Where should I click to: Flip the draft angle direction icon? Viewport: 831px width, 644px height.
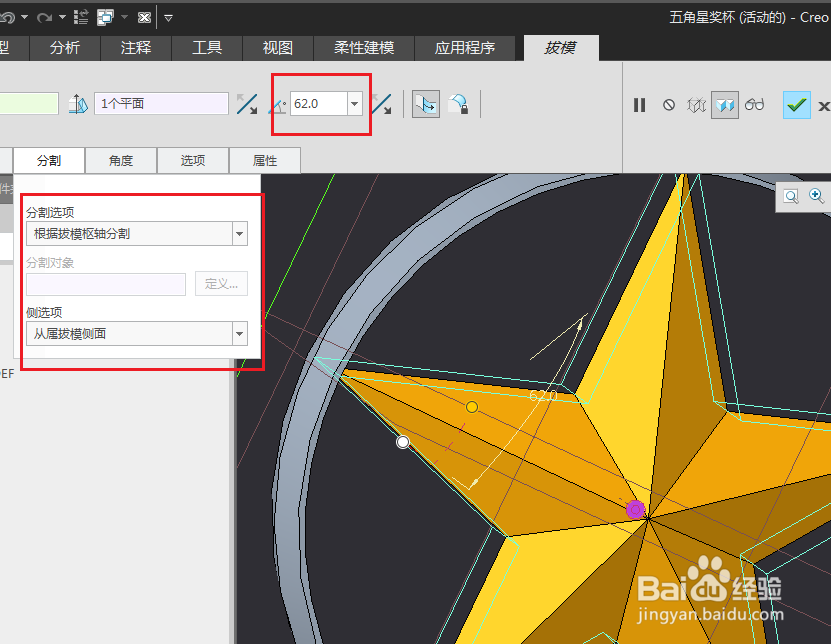[x=382, y=104]
